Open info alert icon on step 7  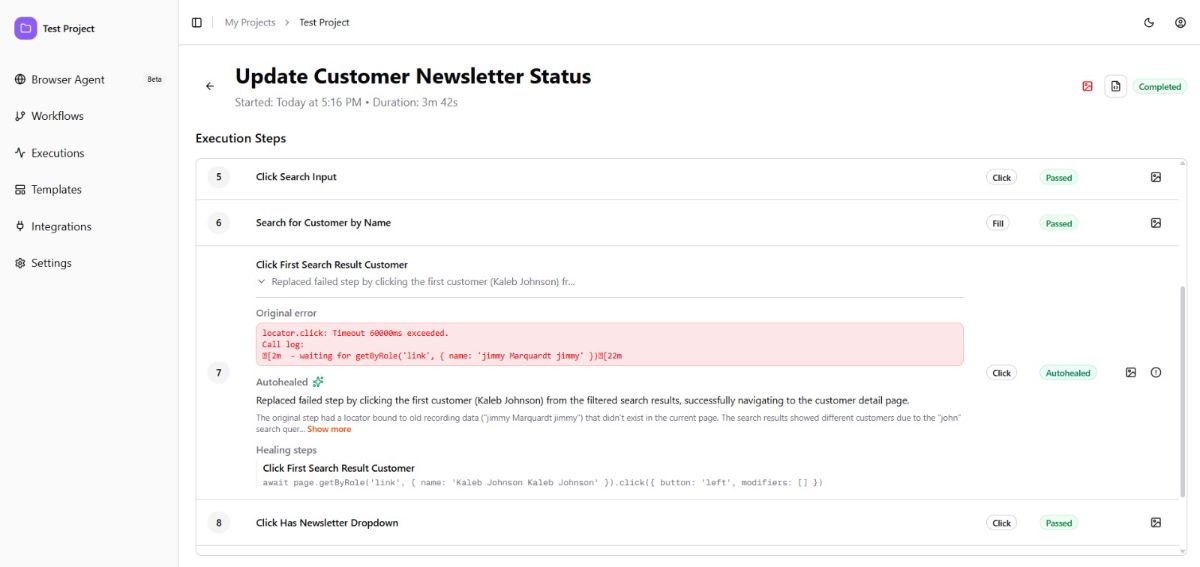coord(1156,373)
